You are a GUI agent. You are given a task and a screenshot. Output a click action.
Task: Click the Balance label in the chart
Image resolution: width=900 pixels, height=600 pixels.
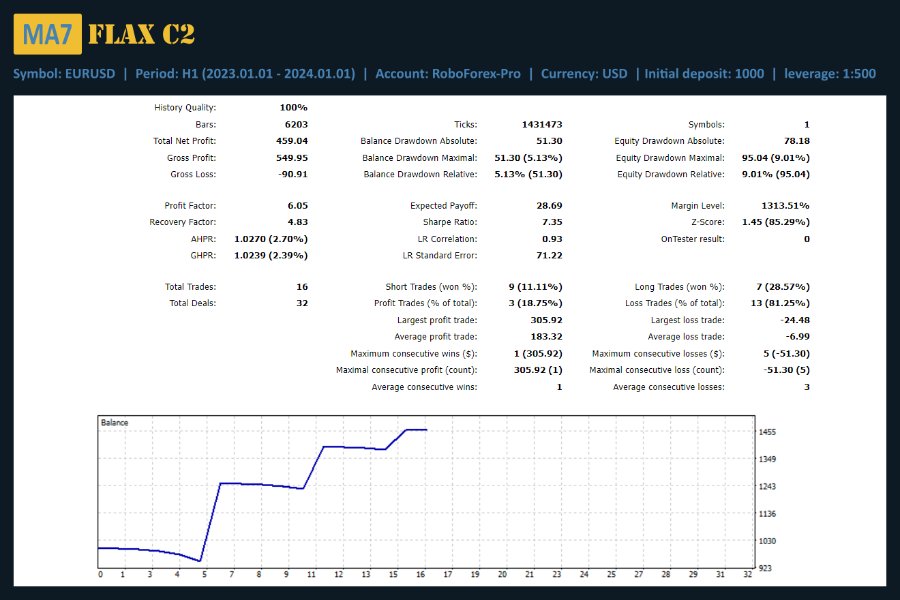(114, 423)
